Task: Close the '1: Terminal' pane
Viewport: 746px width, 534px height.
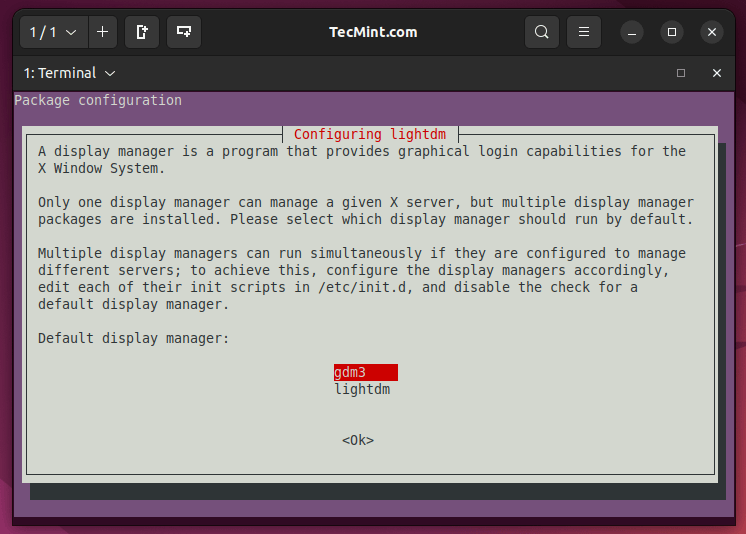Action: click(x=717, y=73)
